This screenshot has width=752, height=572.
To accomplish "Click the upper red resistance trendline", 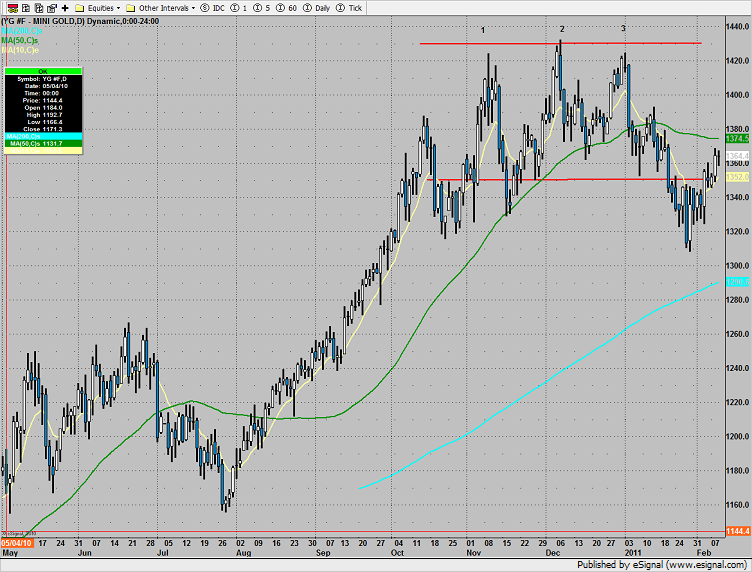I will (561, 44).
